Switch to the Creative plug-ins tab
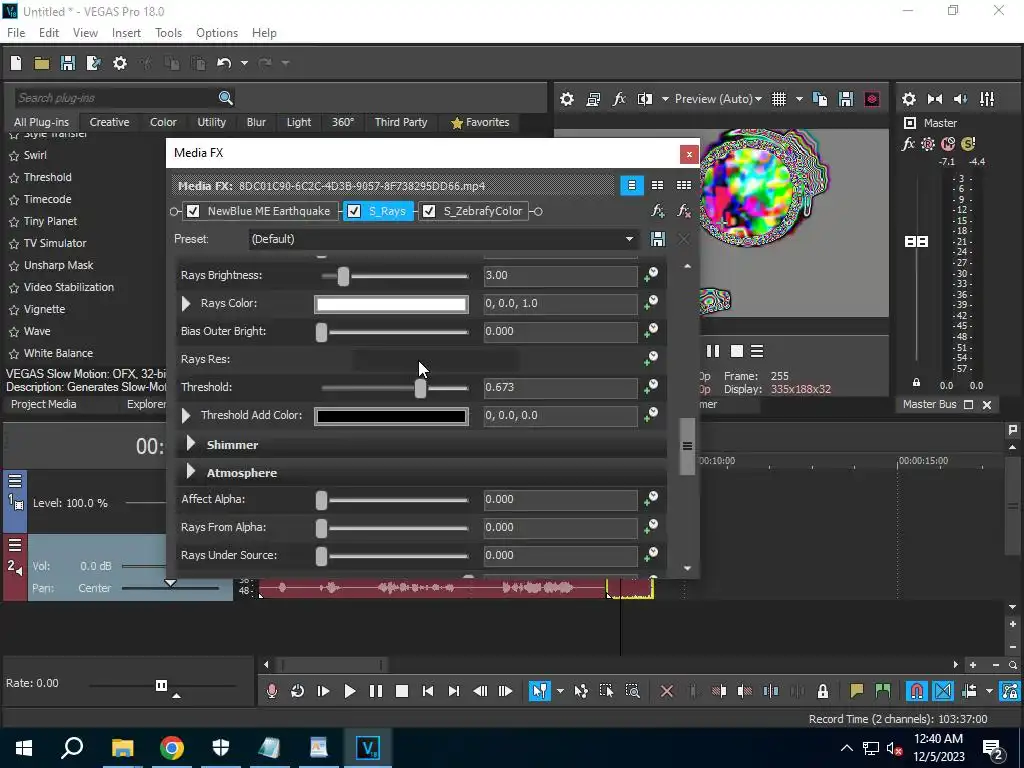The image size is (1024, 768). pyautogui.click(x=109, y=122)
